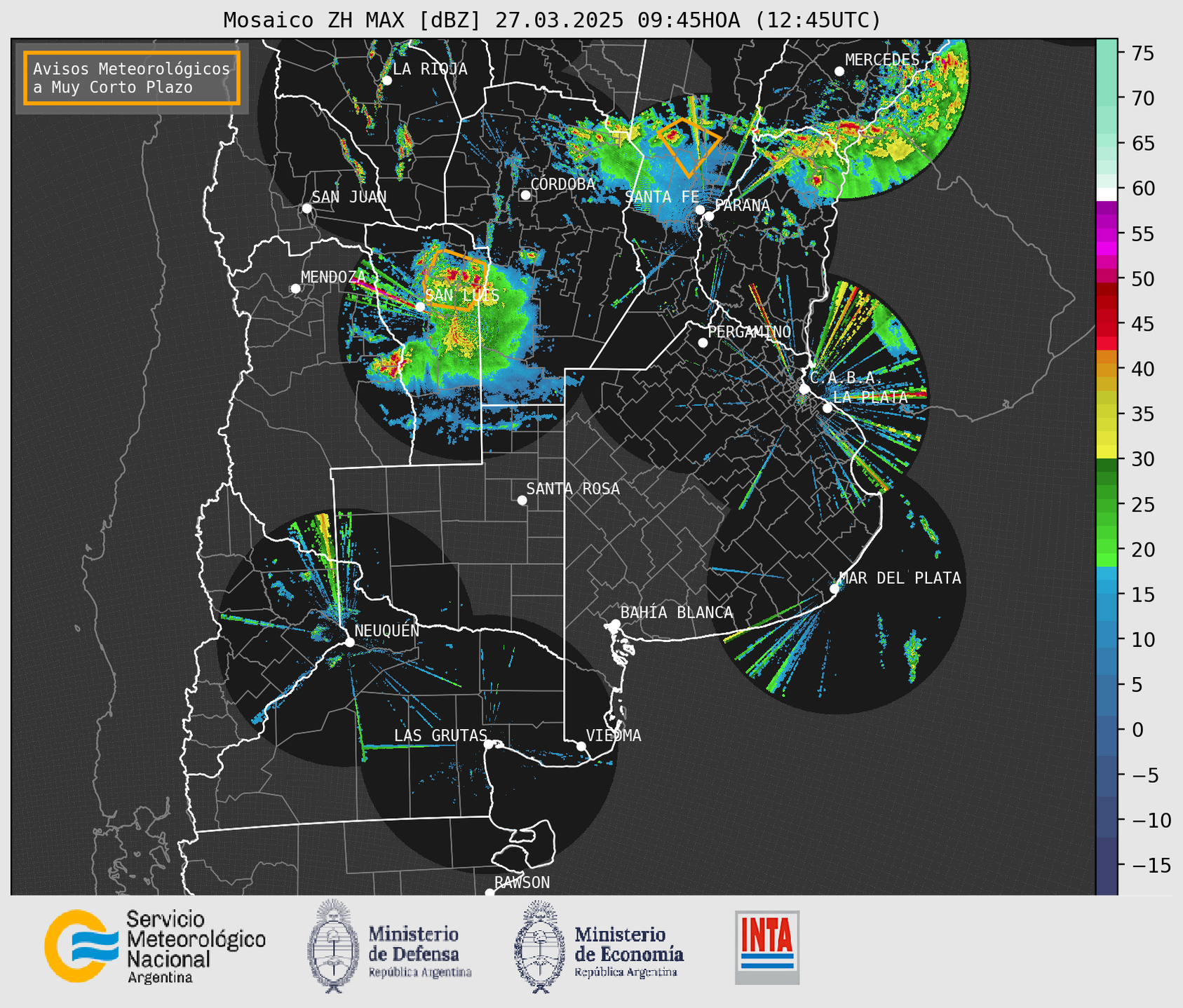Click the PERGAMINO city label
This screenshot has width=1183, height=1008.
click(750, 332)
